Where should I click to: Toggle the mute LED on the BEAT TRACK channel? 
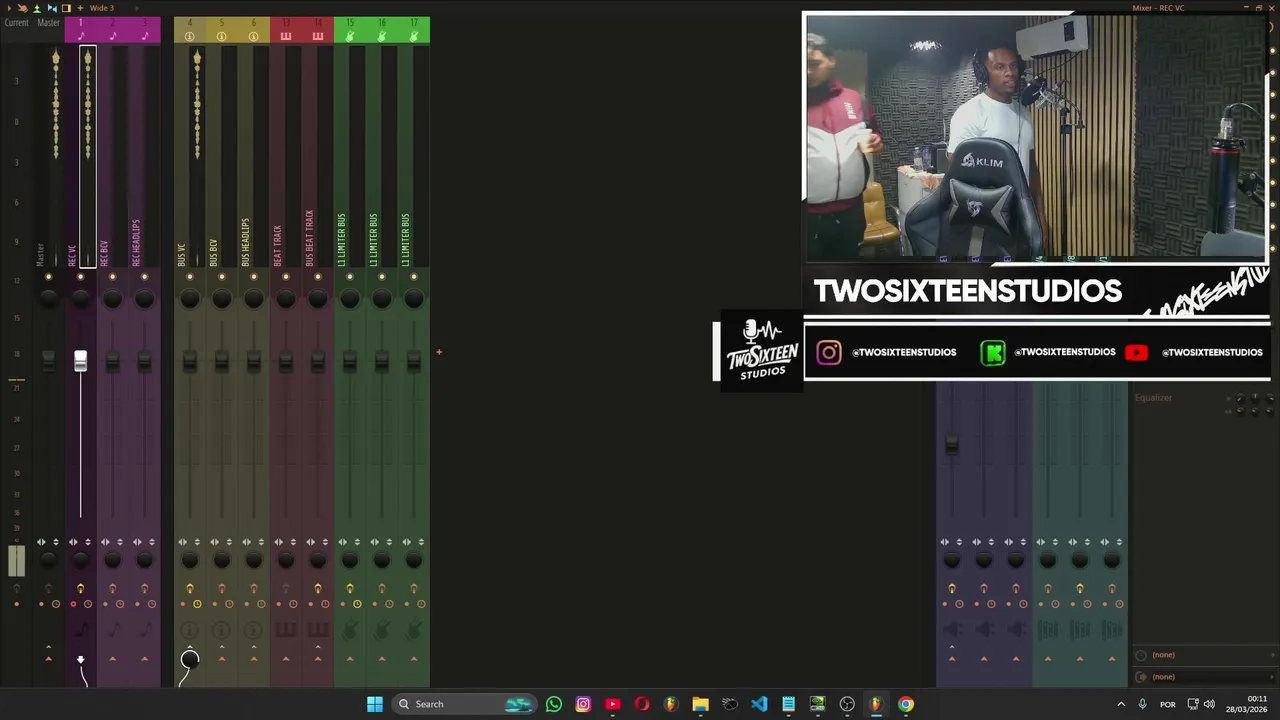286,277
